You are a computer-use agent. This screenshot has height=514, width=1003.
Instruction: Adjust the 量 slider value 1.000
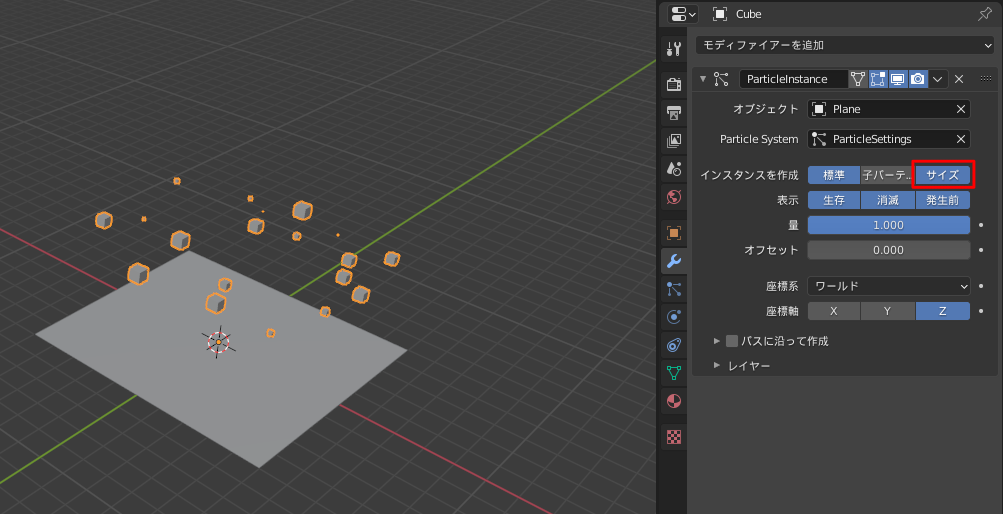click(x=888, y=225)
